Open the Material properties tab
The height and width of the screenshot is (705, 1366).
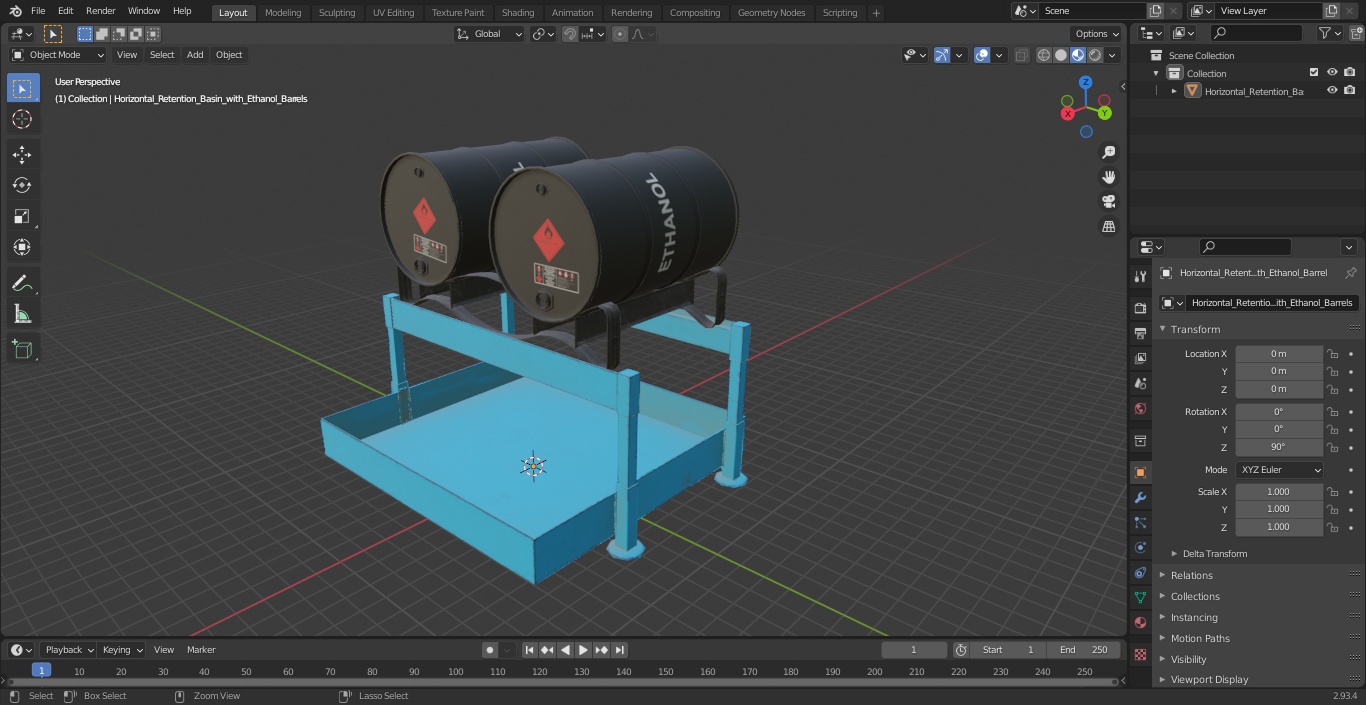pyautogui.click(x=1140, y=622)
